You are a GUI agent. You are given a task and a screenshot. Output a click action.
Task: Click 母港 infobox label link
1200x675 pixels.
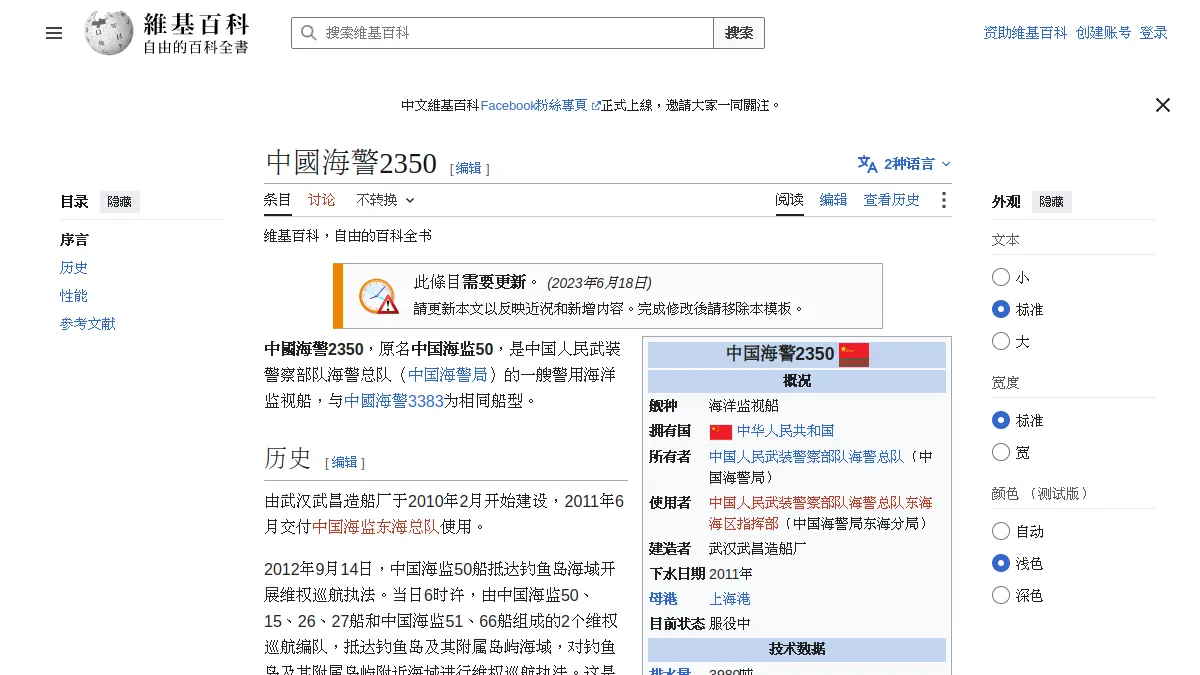point(663,599)
